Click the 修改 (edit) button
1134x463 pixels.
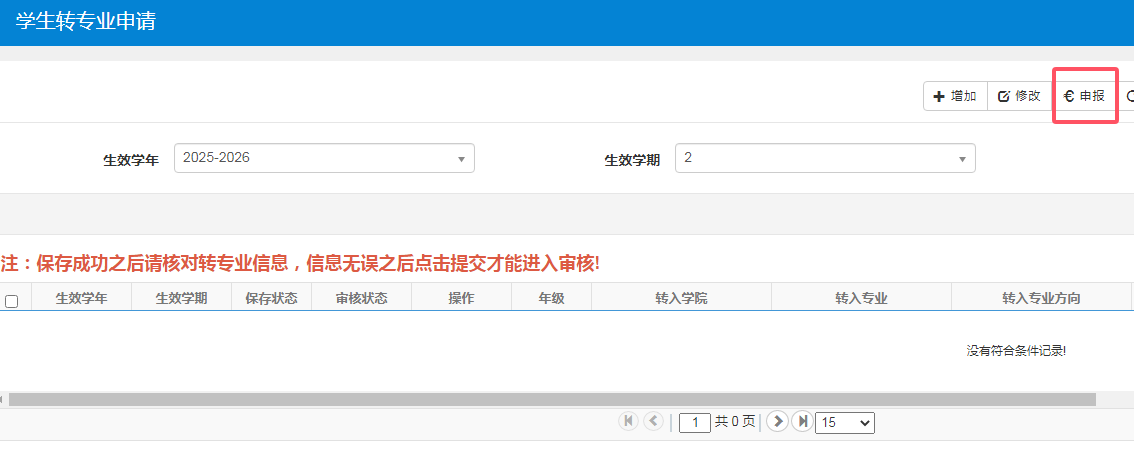pos(1019,96)
